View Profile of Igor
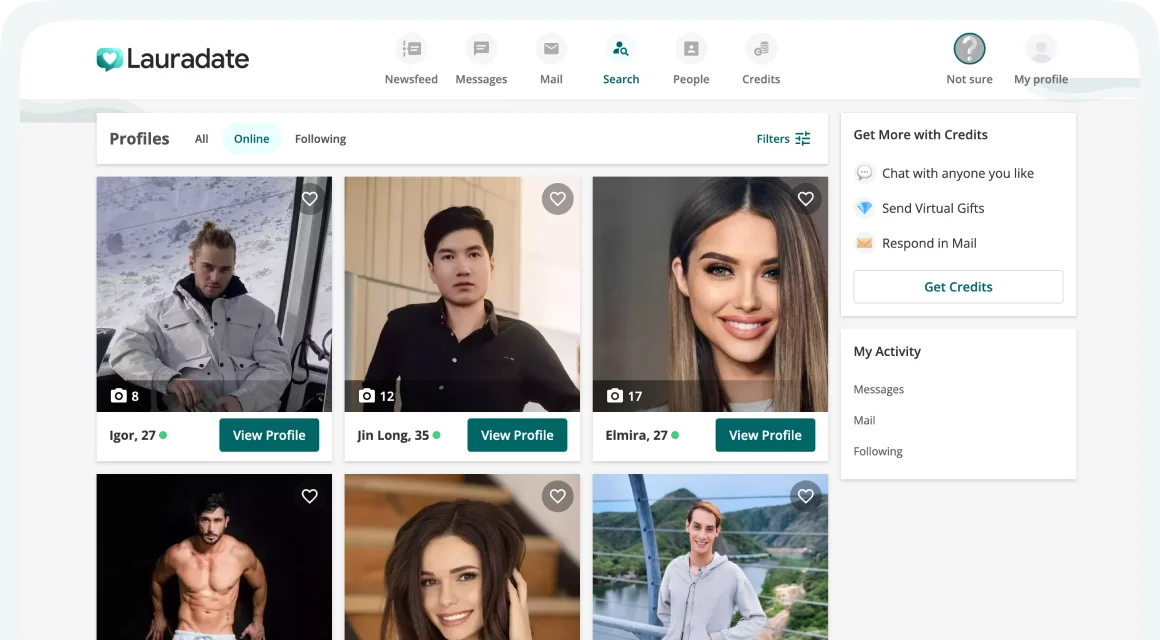 (x=269, y=435)
